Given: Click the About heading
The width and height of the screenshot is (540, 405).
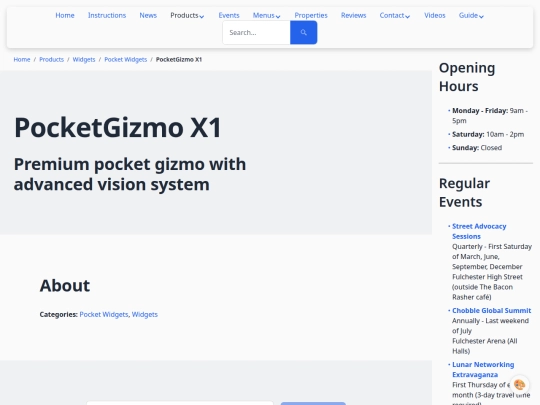Looking at the screenshot, I should tap(65, 285).
